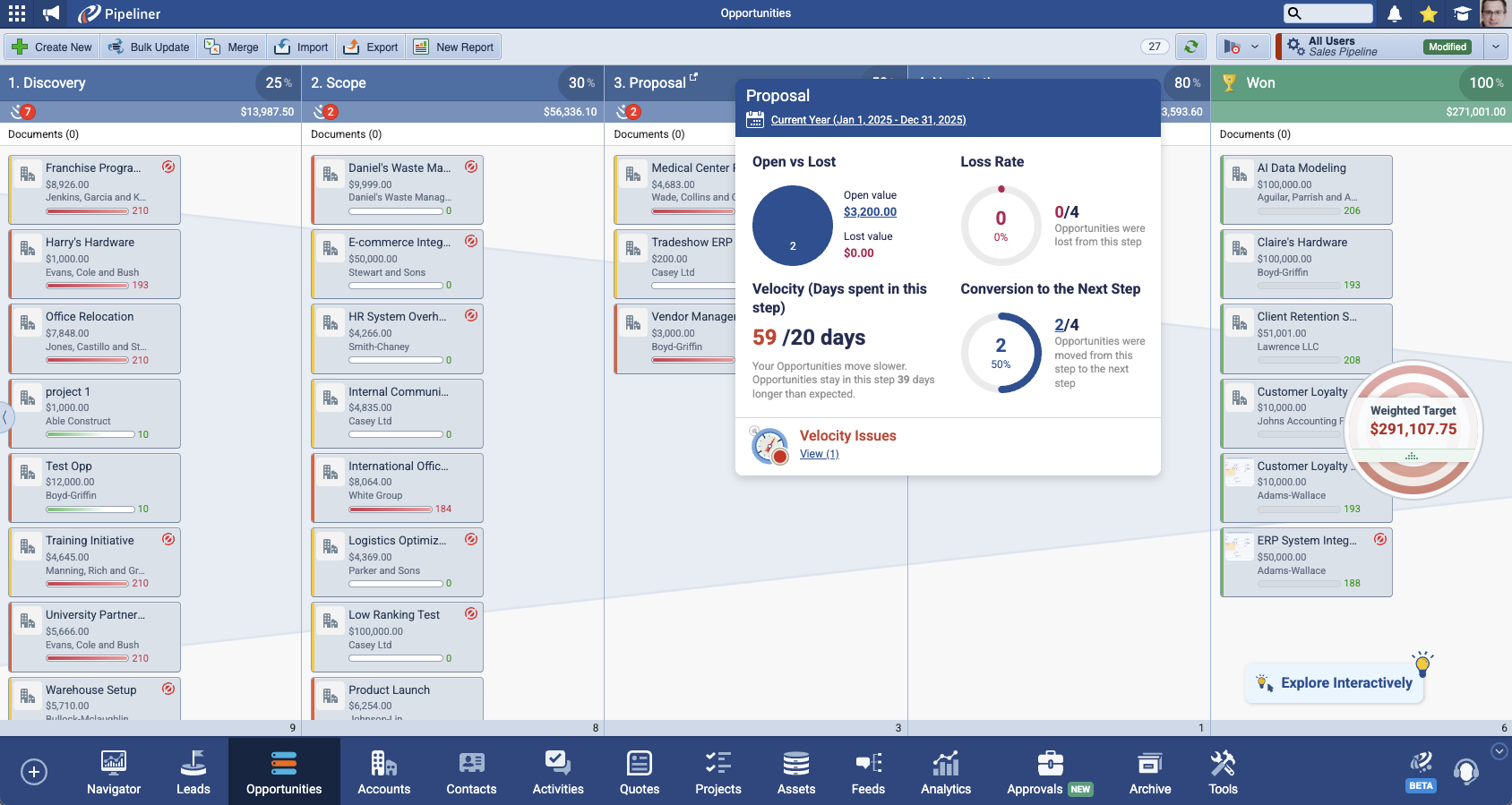Viewport: 1512px width, 805px height.
Task: Expand the view options dropdown arrow
Action: coord(1254,47)
